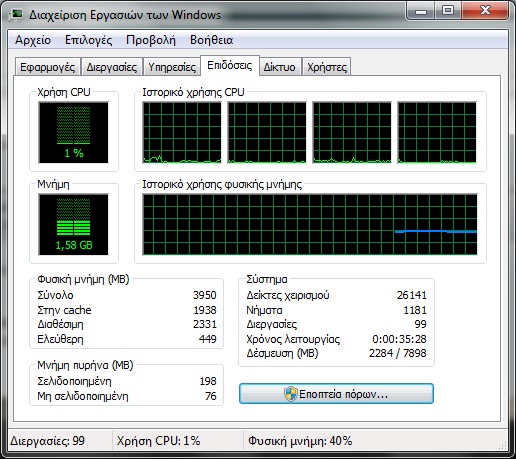516x459 pixels.
Task: Click the Μνήμη group label
Action: coord(53,184)
